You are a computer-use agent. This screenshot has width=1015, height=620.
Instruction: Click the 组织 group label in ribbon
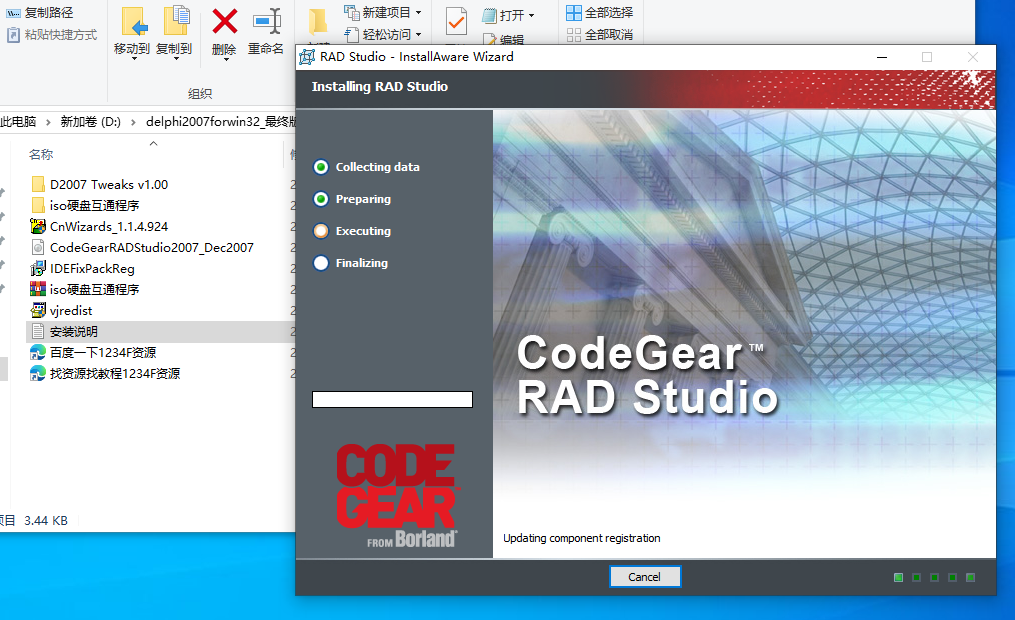200,94
